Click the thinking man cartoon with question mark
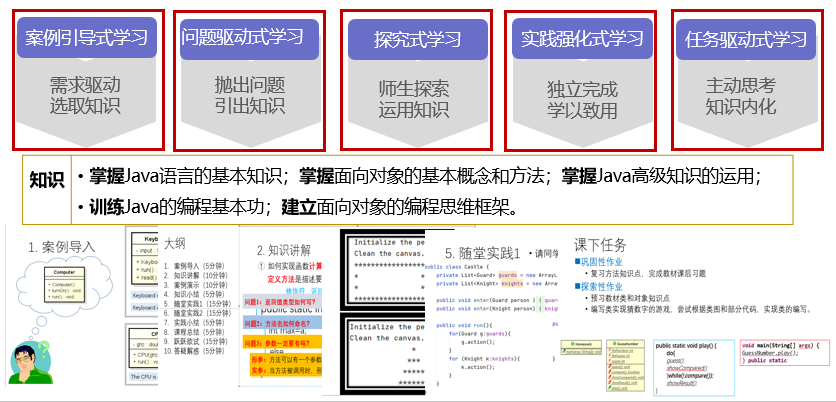This screenshot has width=836, height=402. point(29,361)
